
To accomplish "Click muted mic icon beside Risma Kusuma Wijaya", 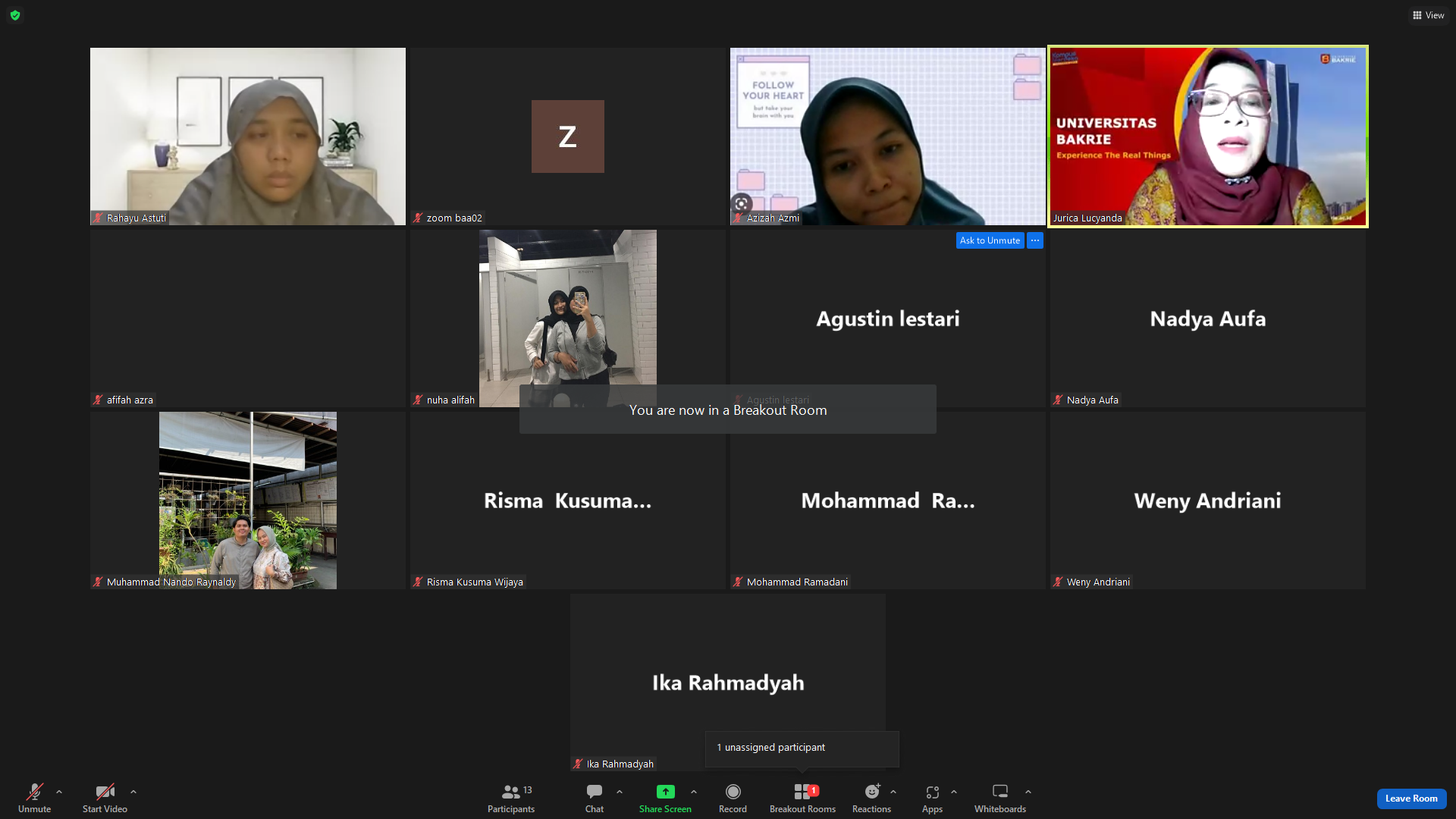I will 418,582.
